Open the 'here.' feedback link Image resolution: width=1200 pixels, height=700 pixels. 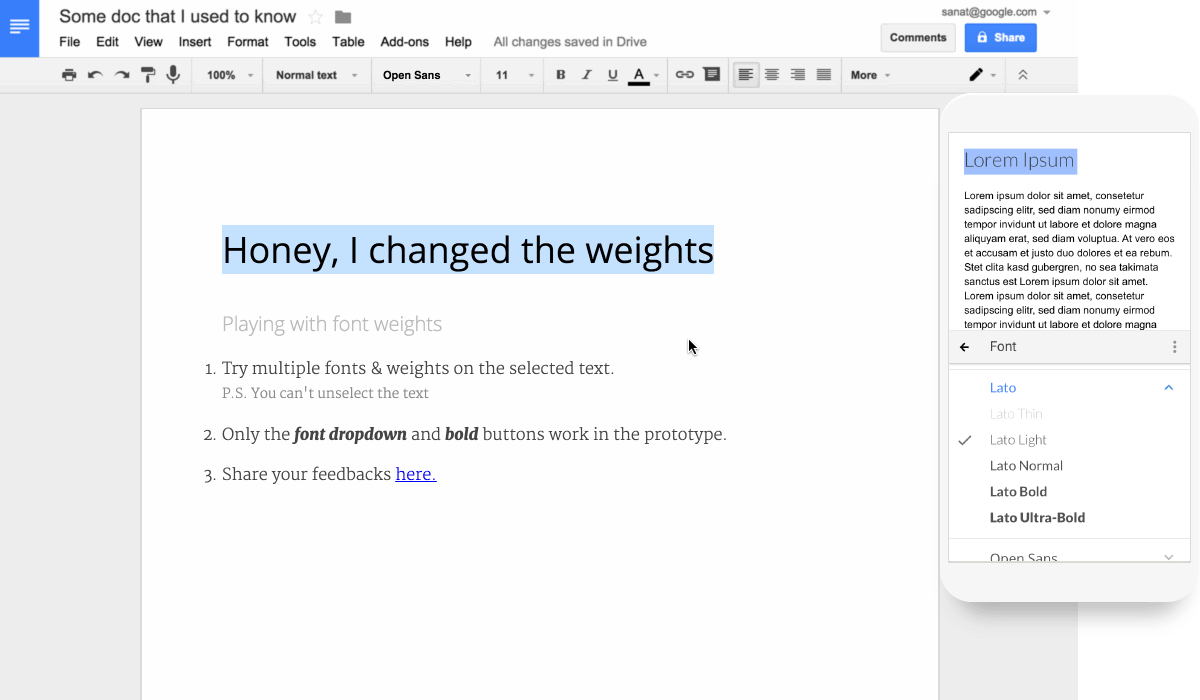pos(416,474)
